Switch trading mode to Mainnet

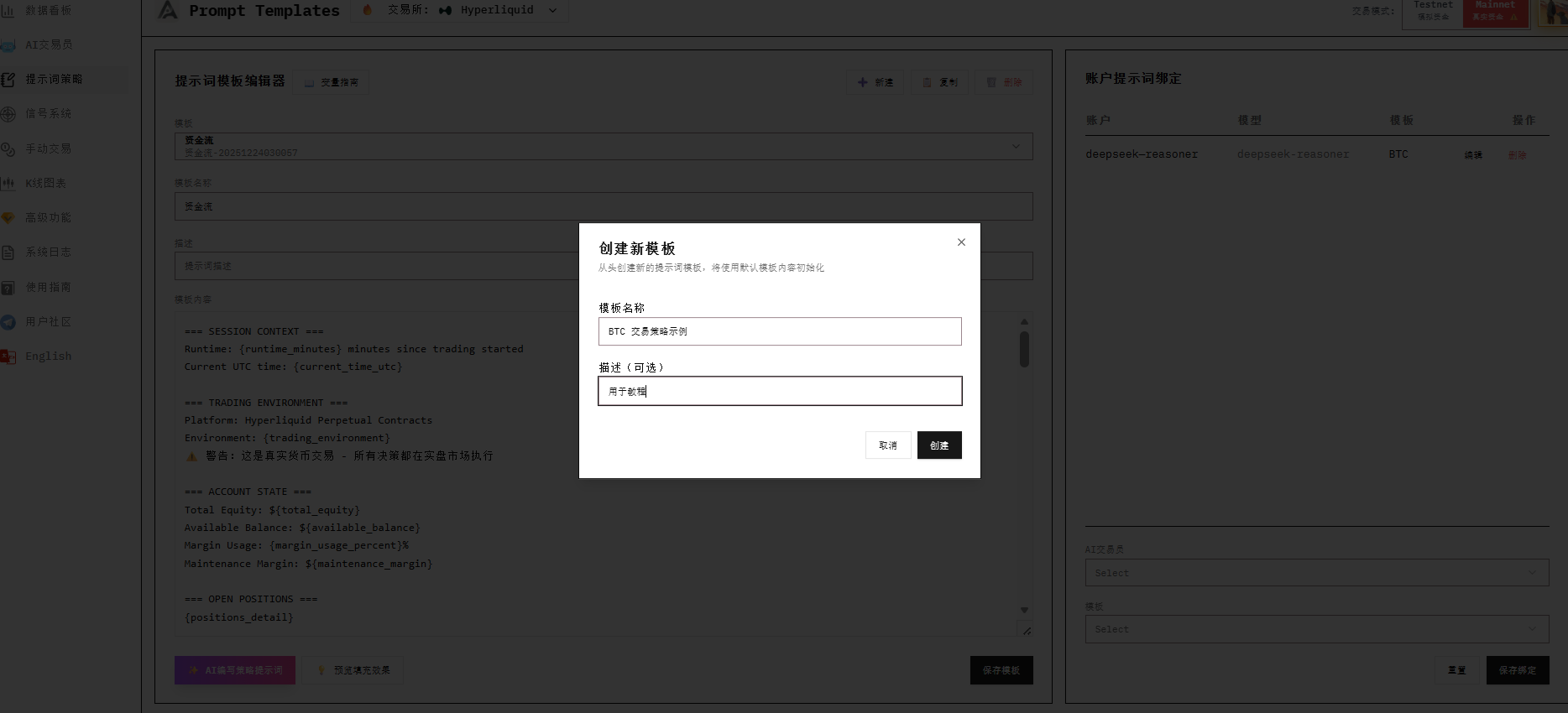[1495, 12]
